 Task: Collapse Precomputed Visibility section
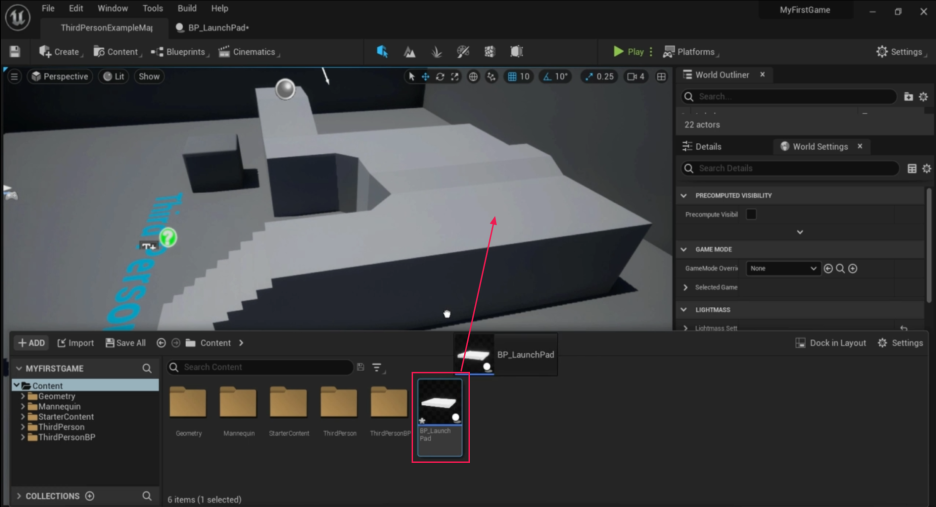683,195
